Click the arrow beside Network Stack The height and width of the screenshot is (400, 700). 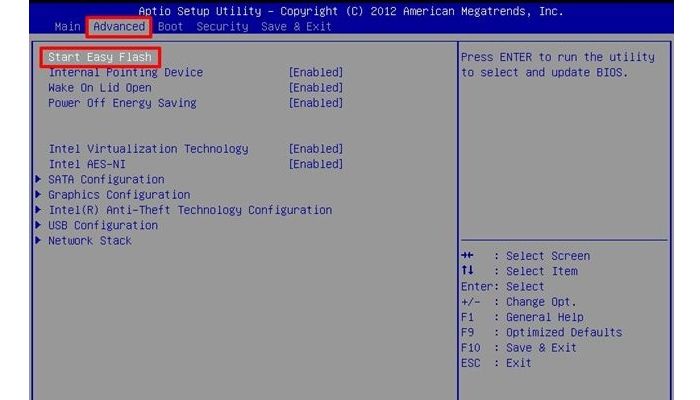38,241
